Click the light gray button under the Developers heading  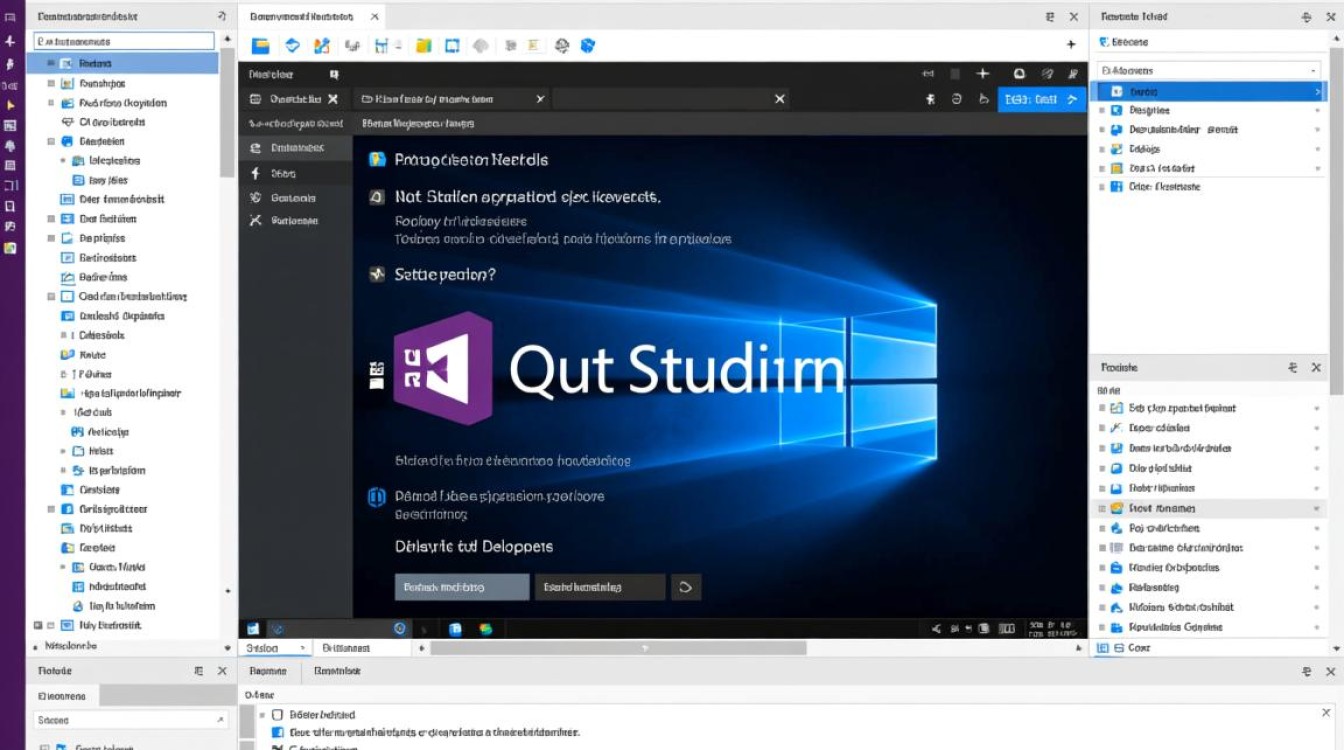pos(461,587)
